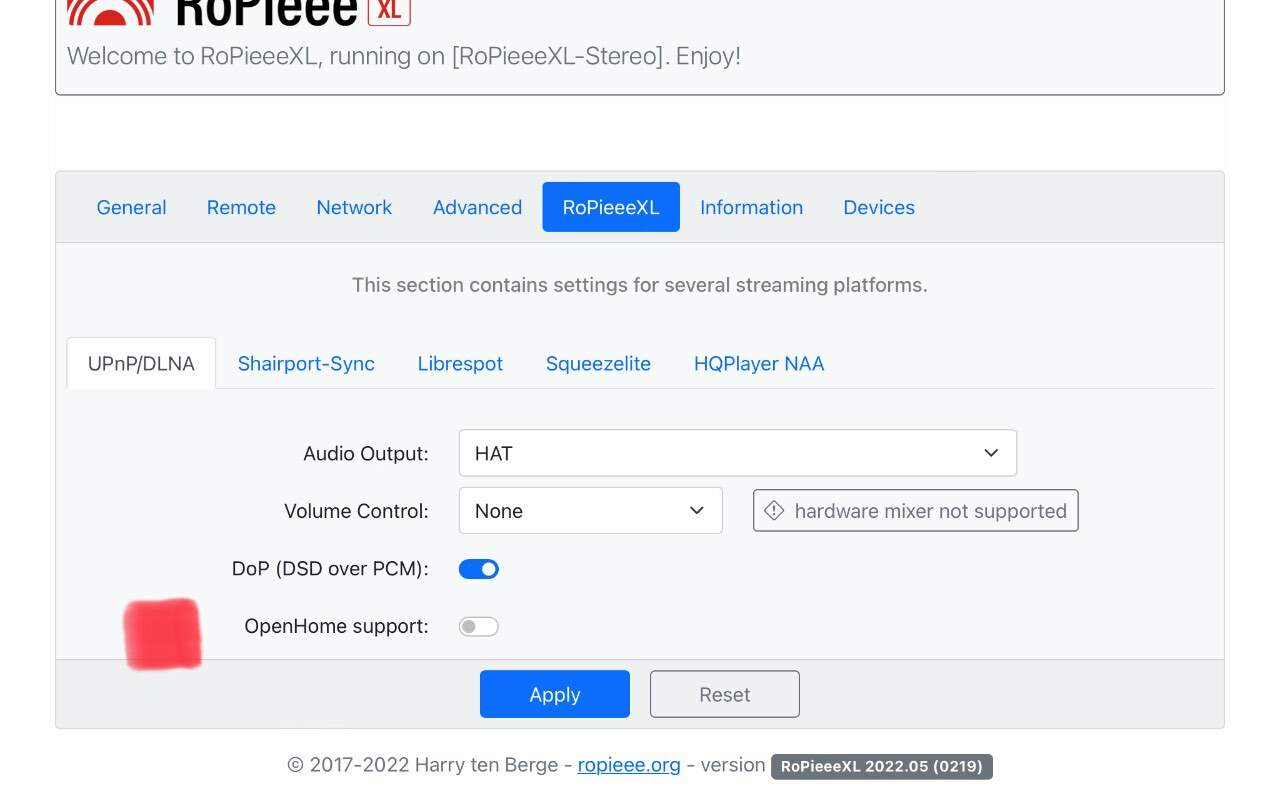The height and width of the screenshot is (799, 1280).
Task: Select the Shairport-Sync sub-tab
Action: (x=306, y=364)
